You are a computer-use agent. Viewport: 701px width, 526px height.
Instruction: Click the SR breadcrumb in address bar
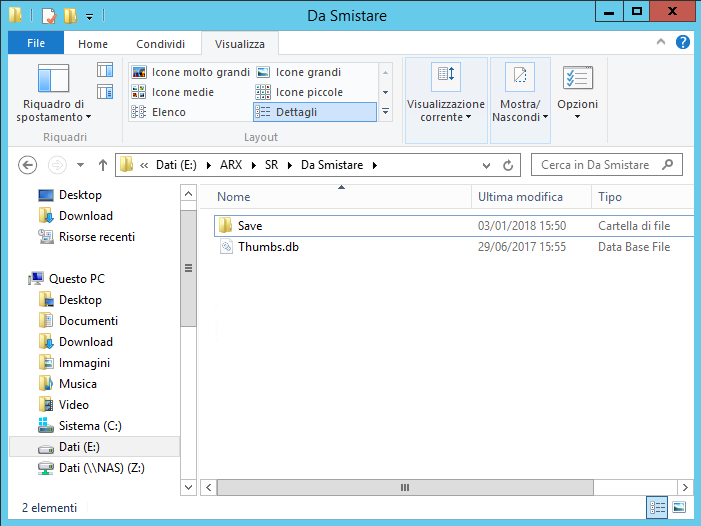pos(271,165)
